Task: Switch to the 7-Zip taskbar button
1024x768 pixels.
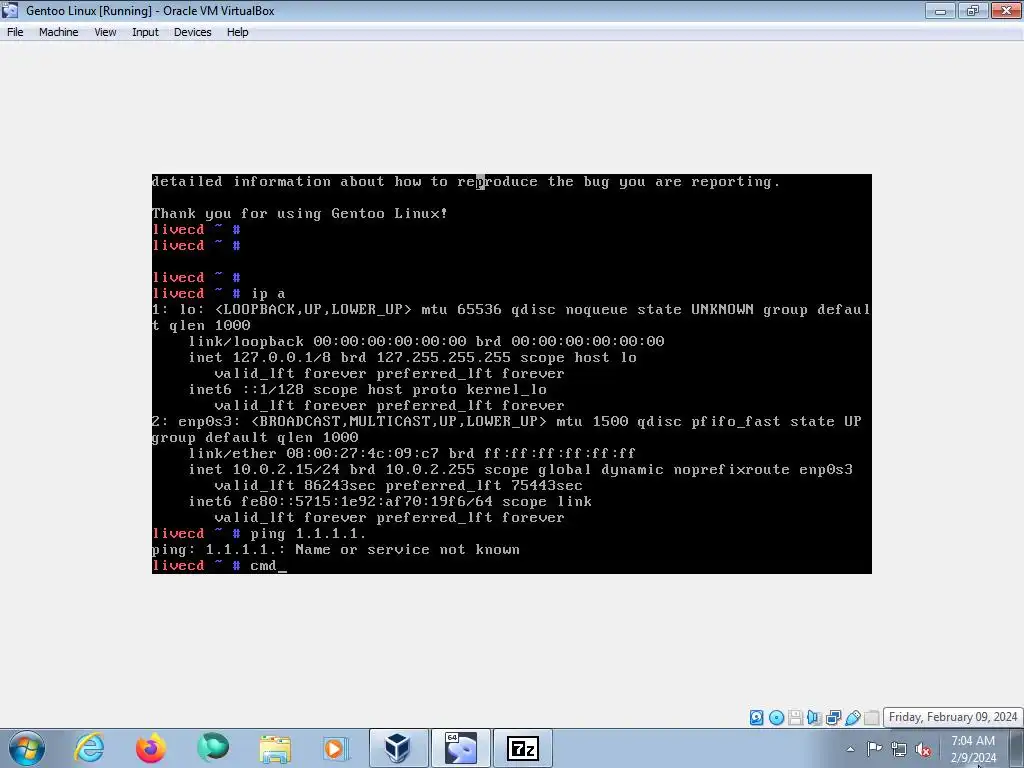Action: (522, 748)
